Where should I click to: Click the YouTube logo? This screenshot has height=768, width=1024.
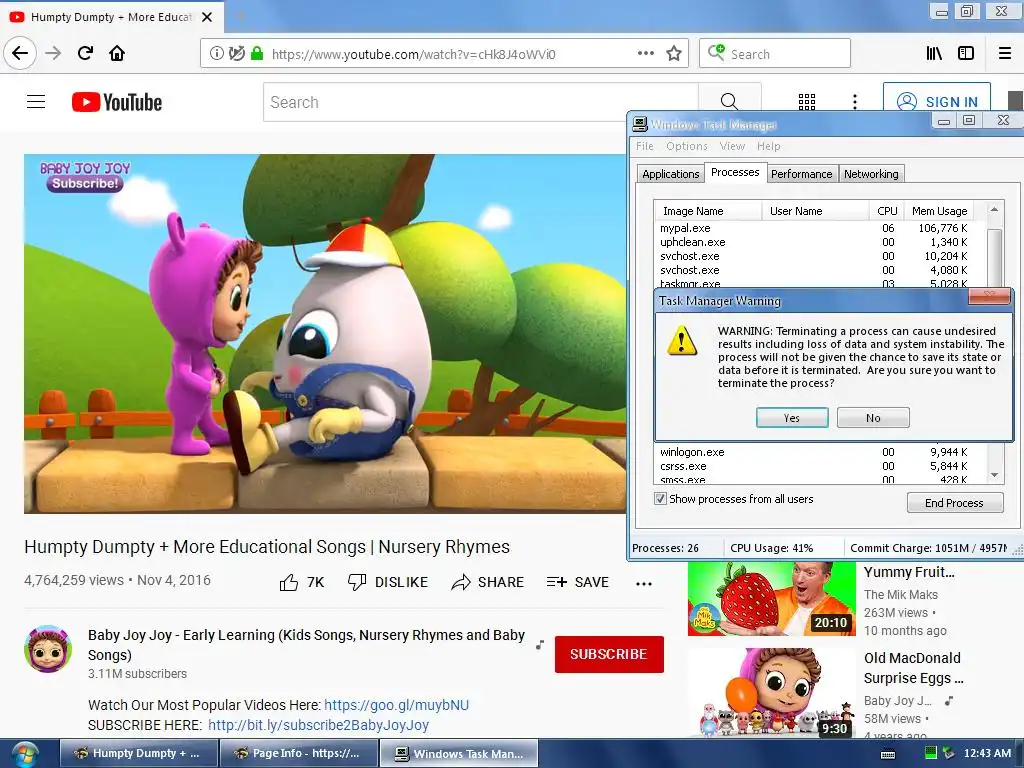coord(117,102)
